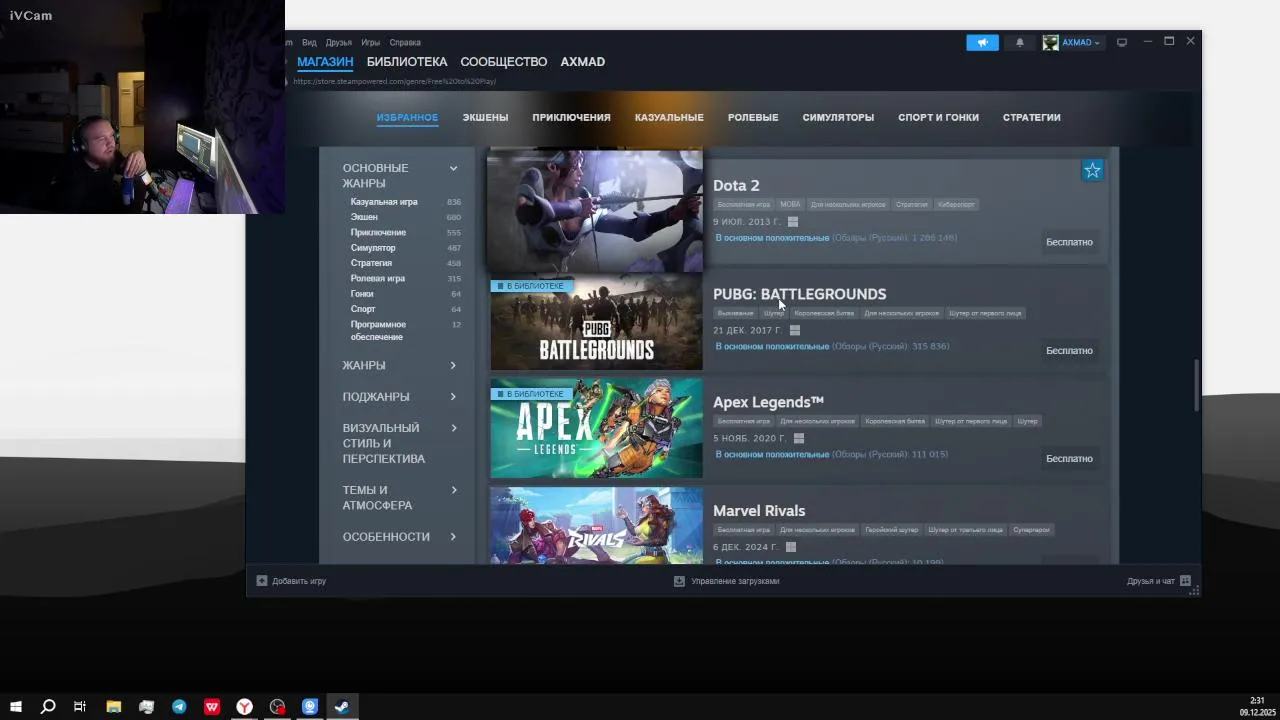Switch to БИБЛИОТЕКА tab
This screenshot has width=1280, height=720.
coord(407,62)
